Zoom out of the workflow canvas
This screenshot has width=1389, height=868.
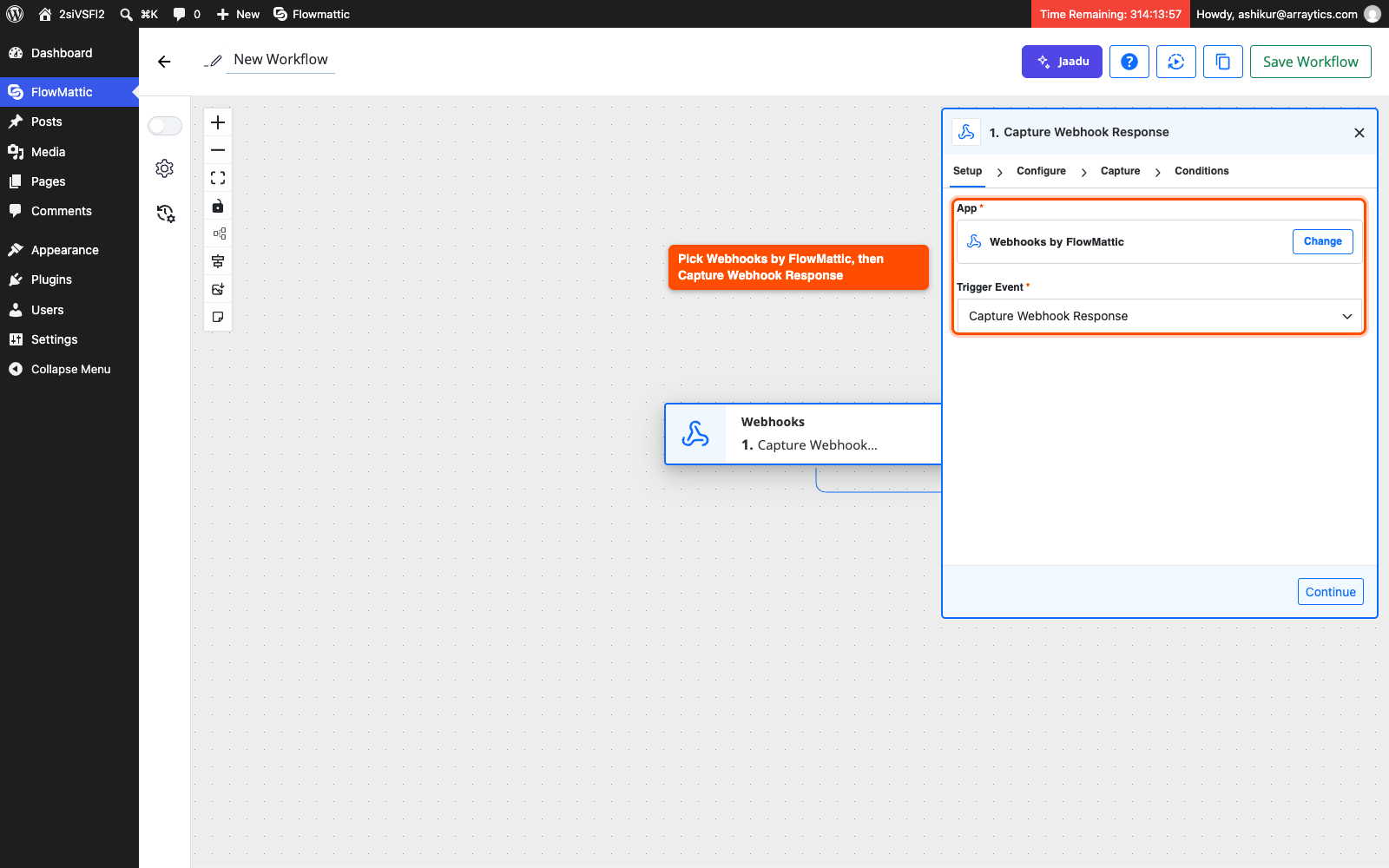pyautogui.click(x=218, y=150)
